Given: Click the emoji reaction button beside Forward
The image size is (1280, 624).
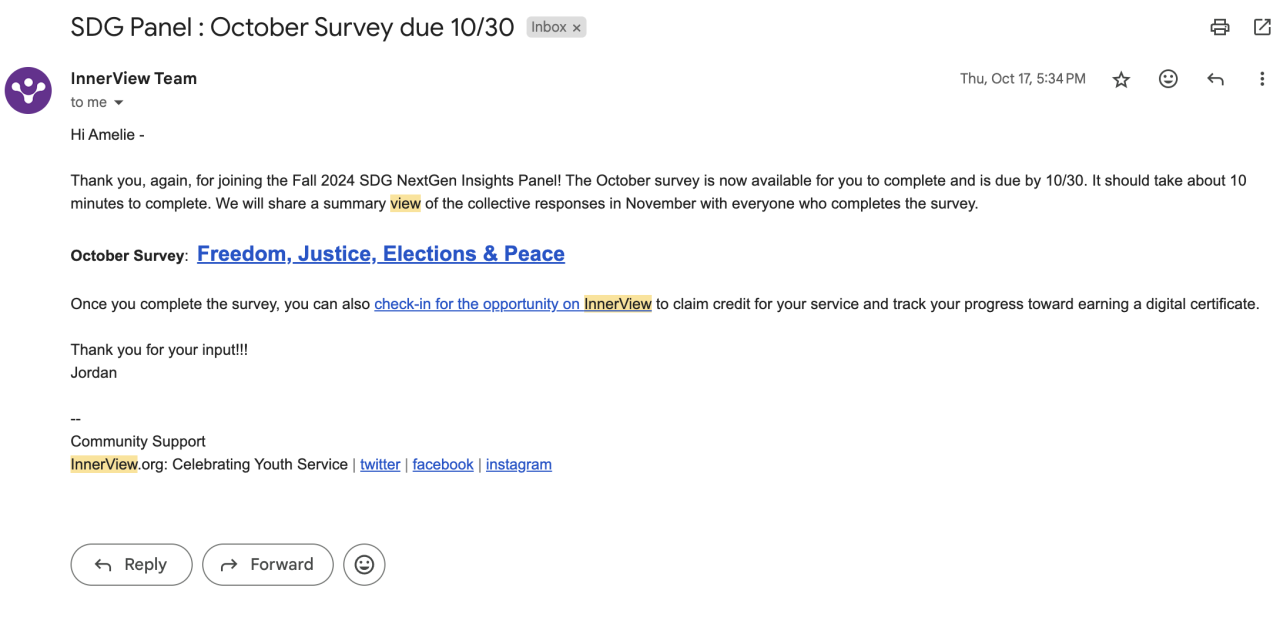Looking at the screenshot, I should pyautogui.click(x=364, y=565).
